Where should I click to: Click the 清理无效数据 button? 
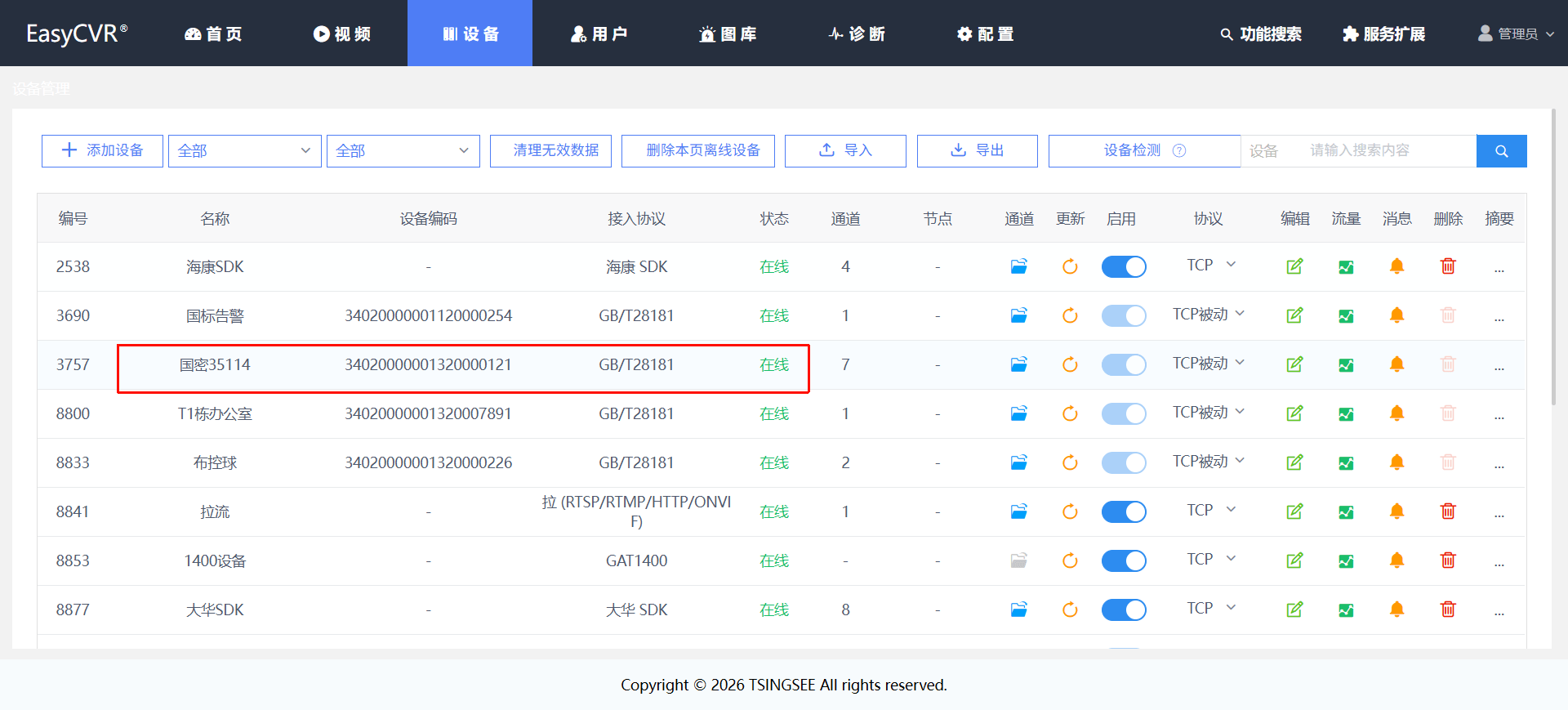[551, 151]
